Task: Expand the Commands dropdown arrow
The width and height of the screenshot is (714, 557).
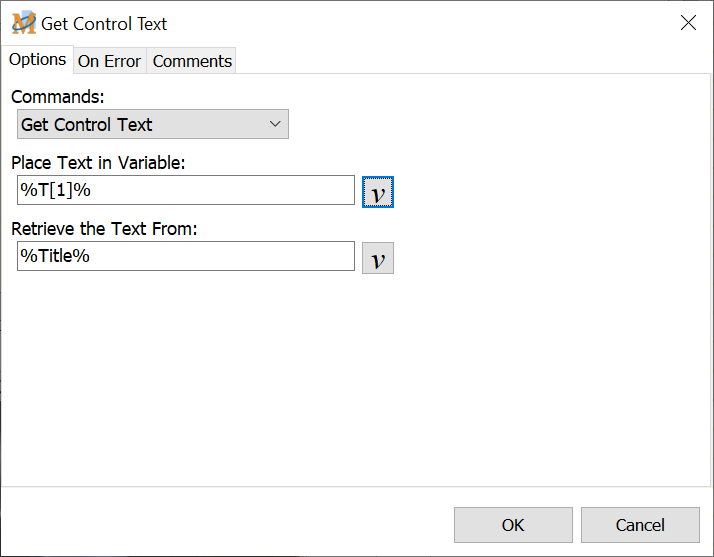Action: tap(276, 125)
